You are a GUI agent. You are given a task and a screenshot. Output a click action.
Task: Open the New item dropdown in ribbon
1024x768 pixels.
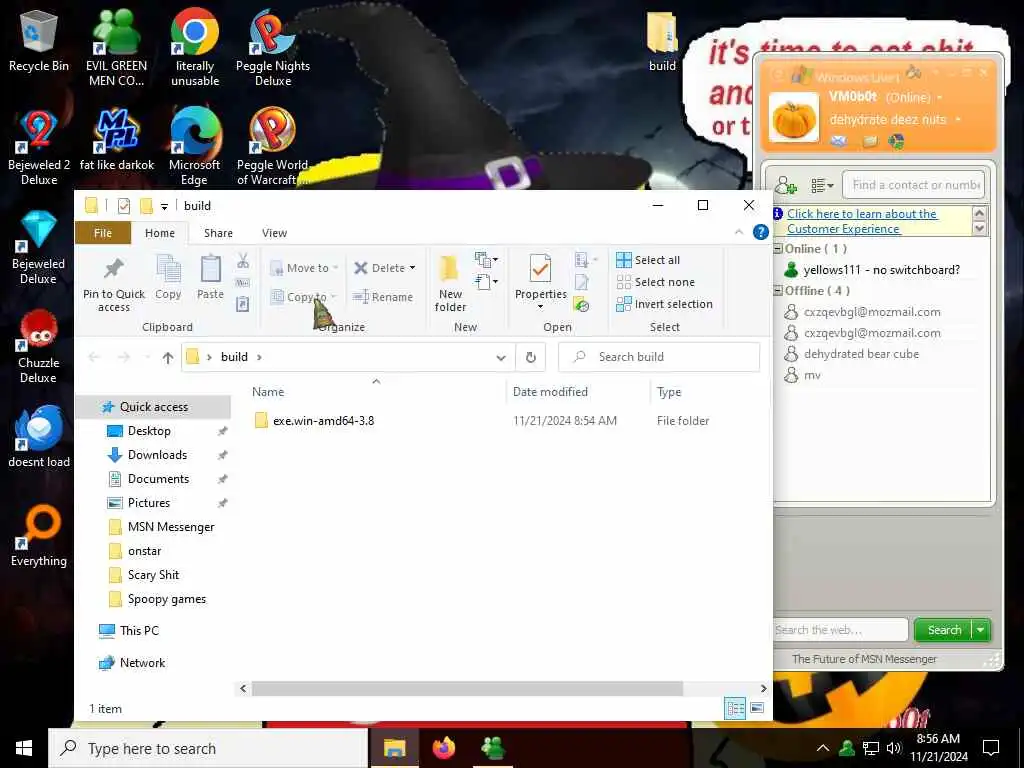click(x=487, y=260)
